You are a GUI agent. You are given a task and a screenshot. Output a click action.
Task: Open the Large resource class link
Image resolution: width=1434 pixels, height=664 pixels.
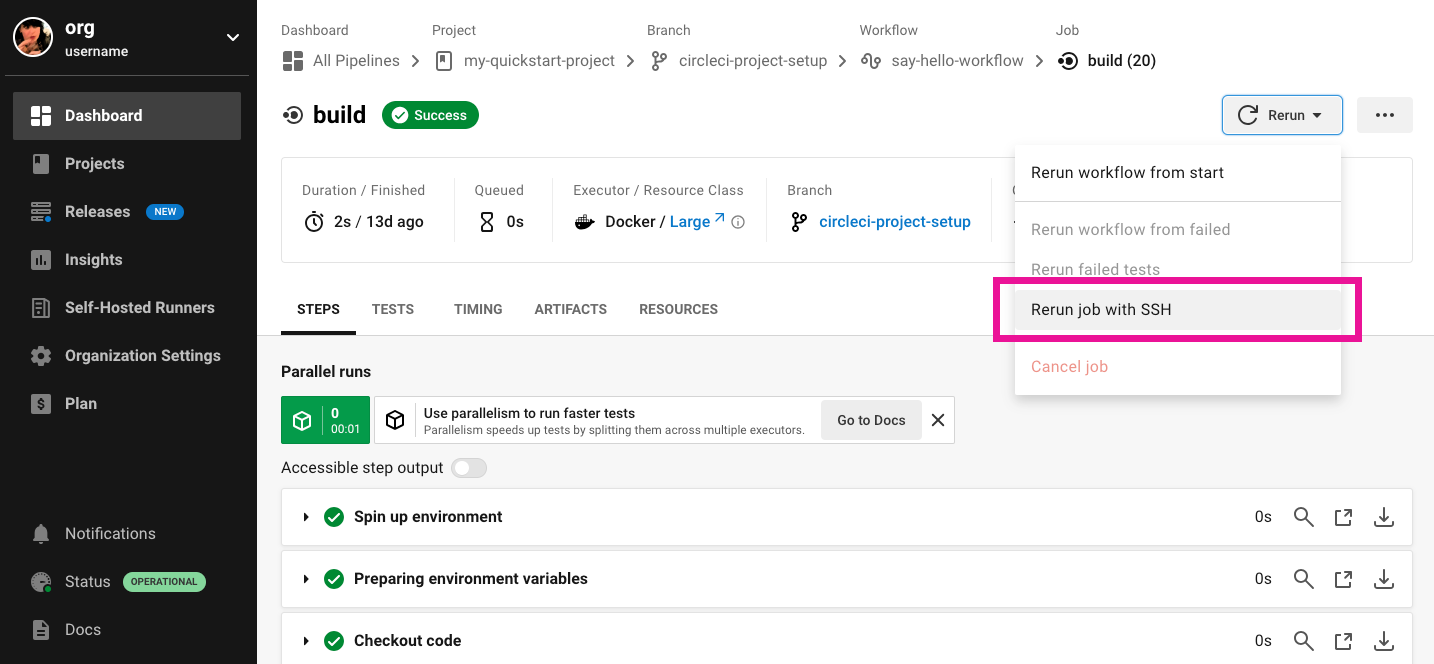tap(697, 222)
